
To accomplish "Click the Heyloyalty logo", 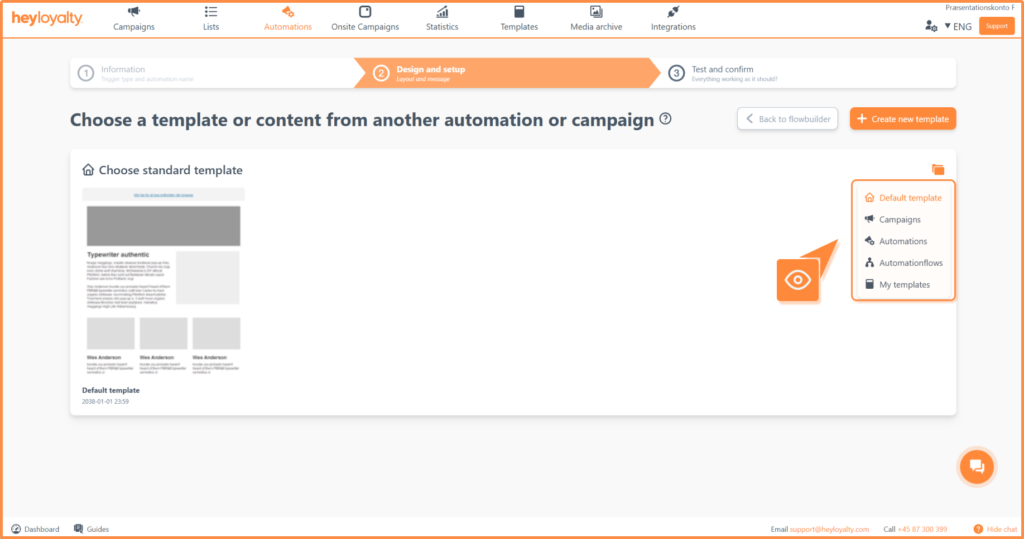I will 47,19.
